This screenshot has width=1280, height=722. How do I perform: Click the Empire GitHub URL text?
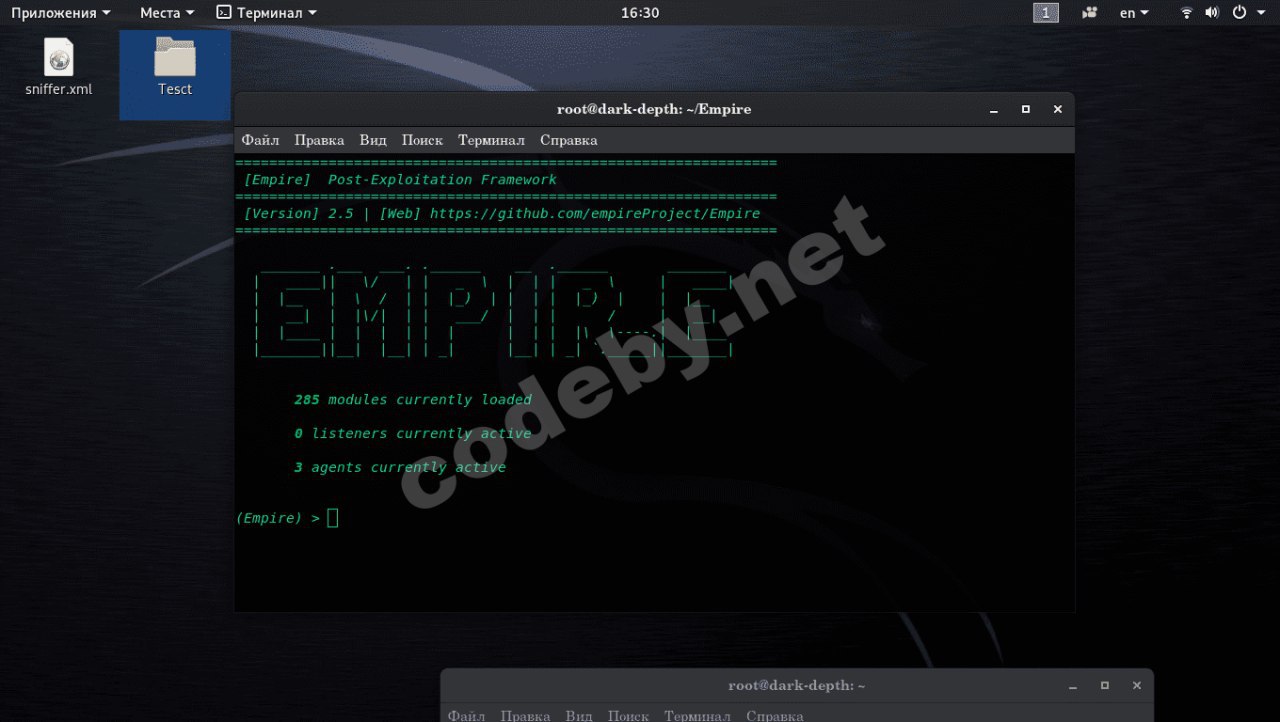(x=595, y=213)
